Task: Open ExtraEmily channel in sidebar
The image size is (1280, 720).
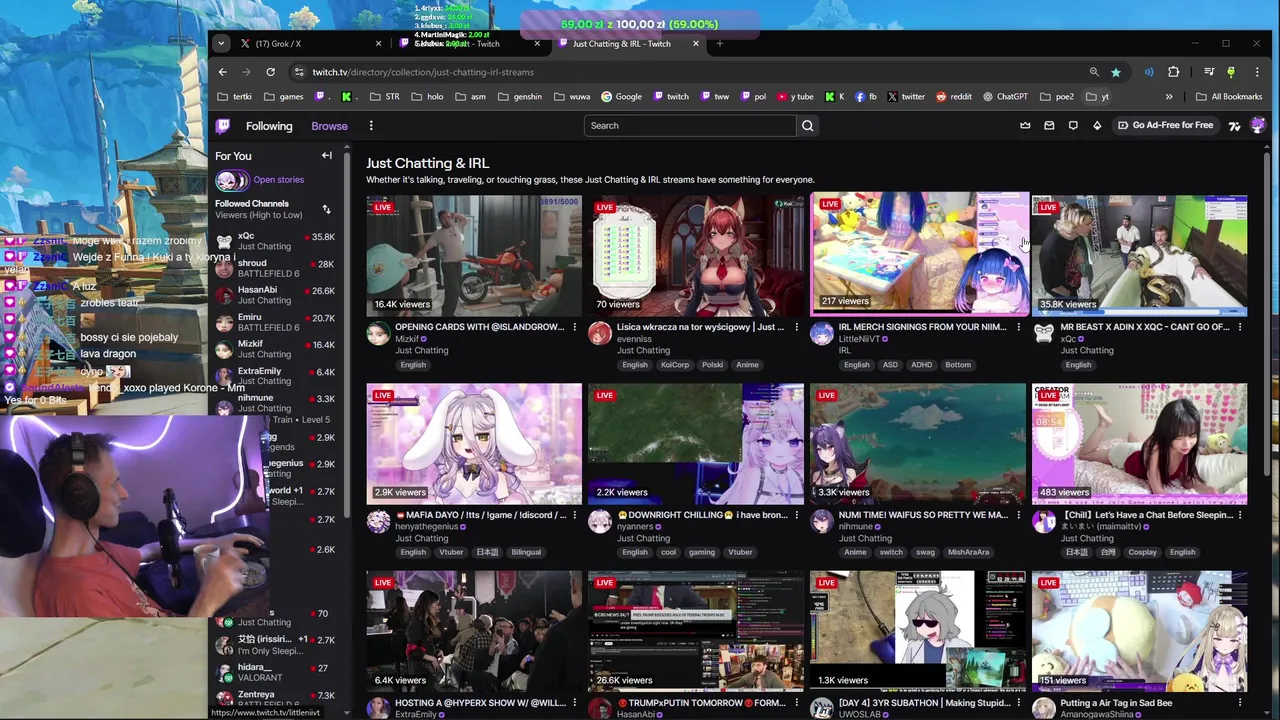Action: pyautogui.click(x=275, y=376)
